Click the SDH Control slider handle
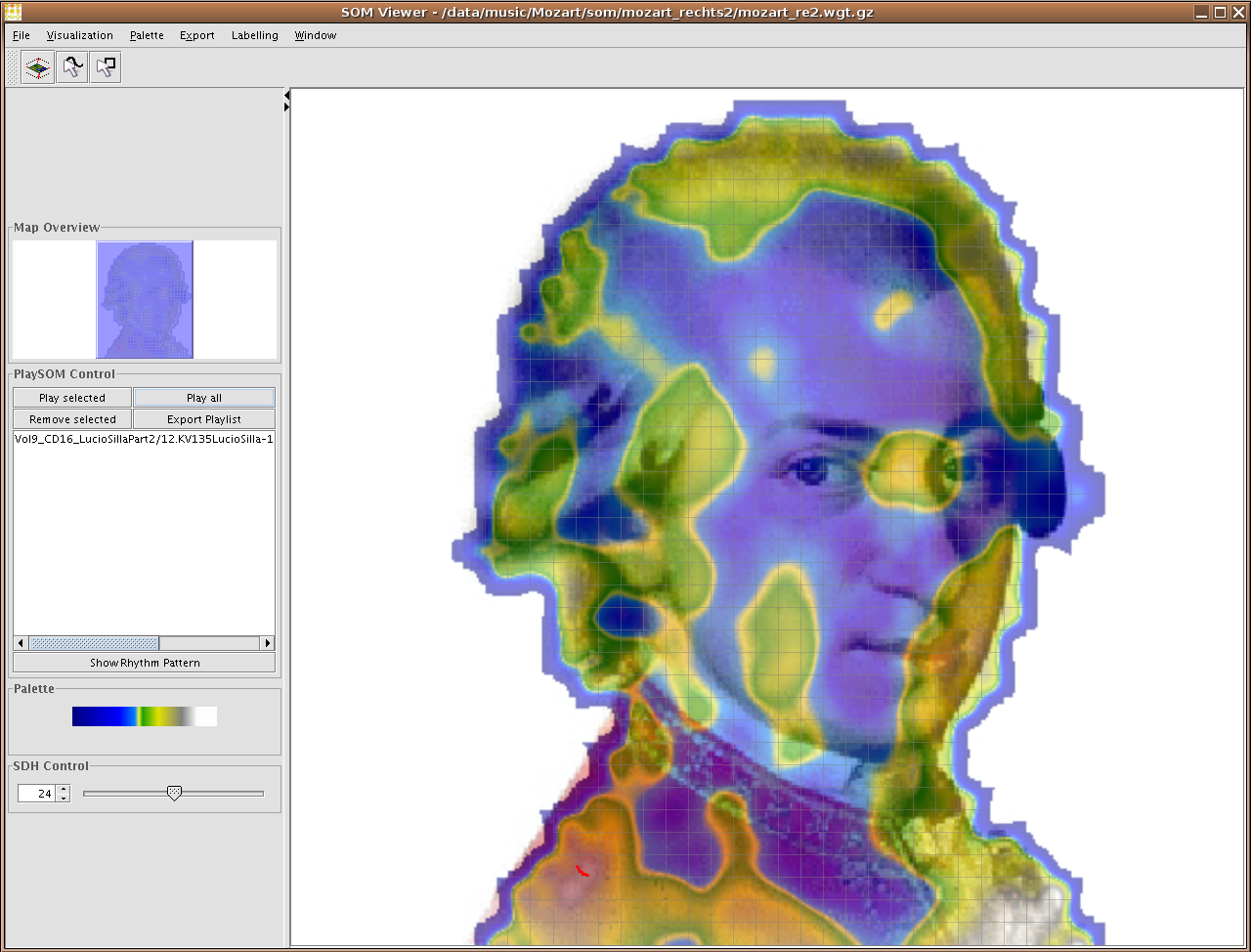The width and height of the screenshot is (1251, 952). point(174,794)
